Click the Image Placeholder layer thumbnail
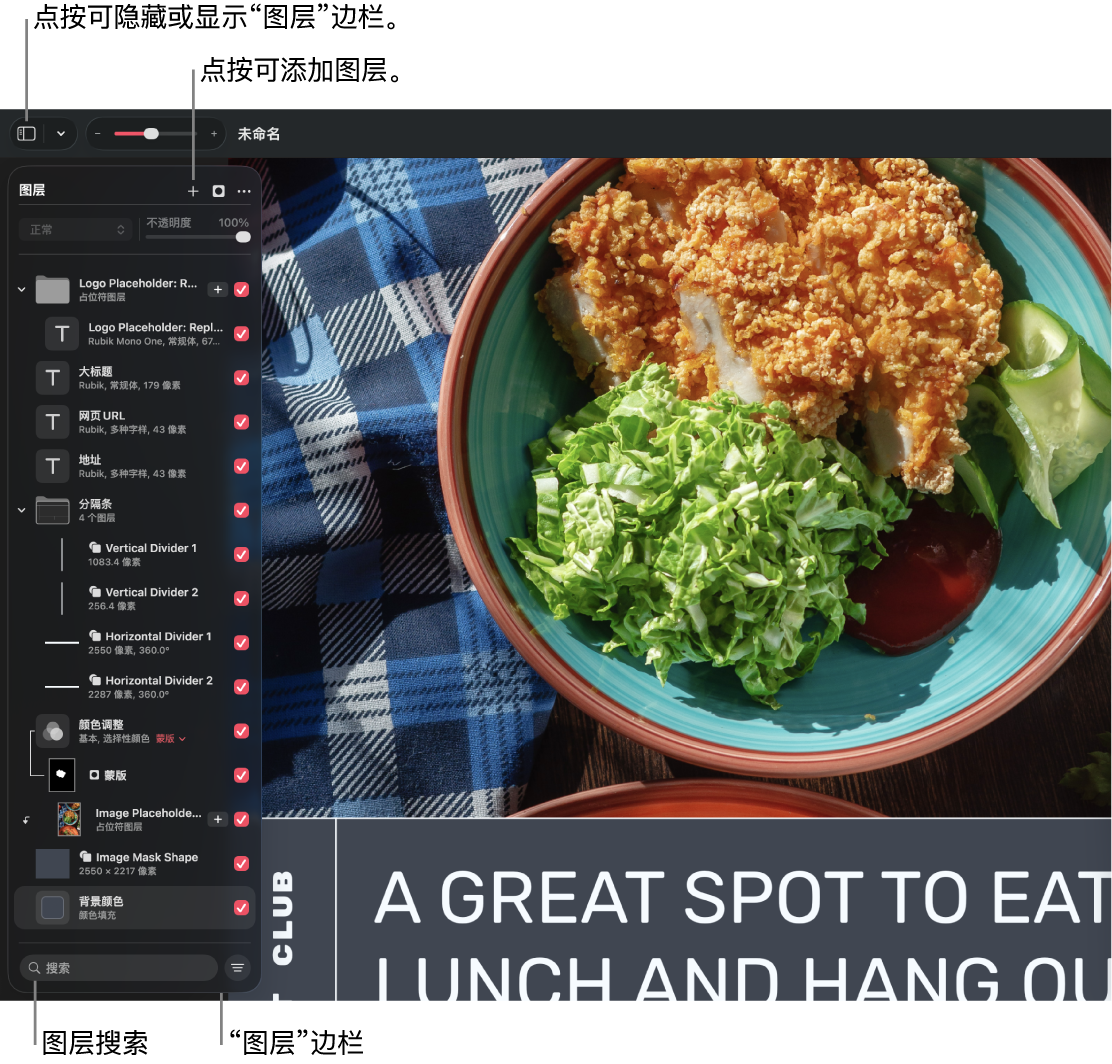 click(x=70, y=819)
